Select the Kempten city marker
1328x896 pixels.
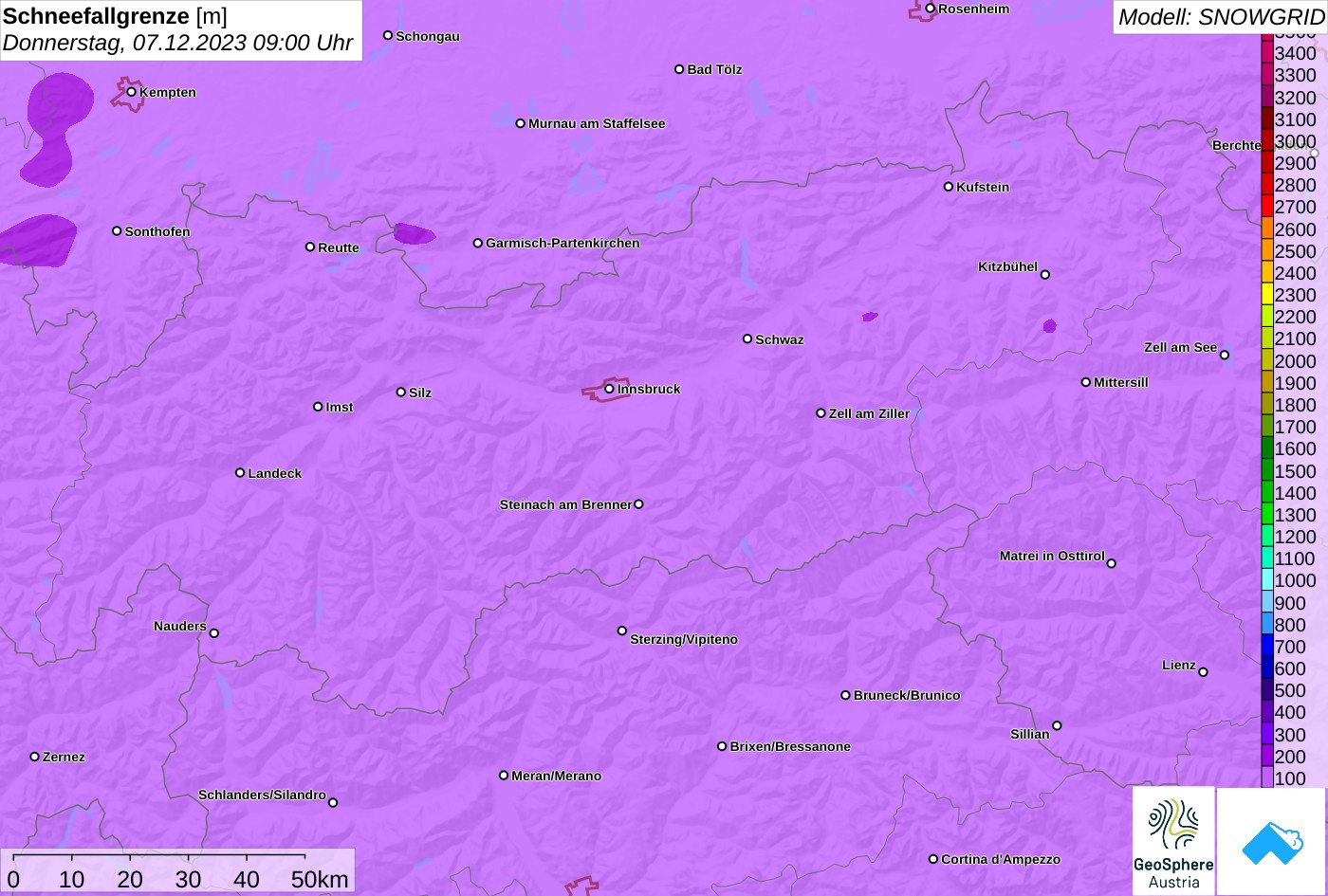click(132, 92)
